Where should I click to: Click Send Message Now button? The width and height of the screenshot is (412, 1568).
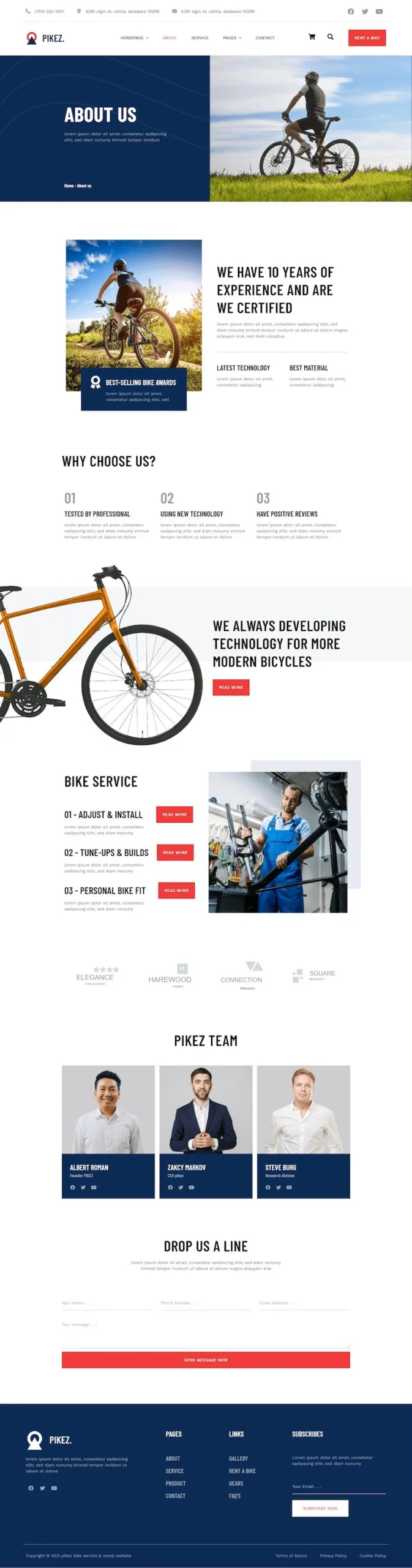coord(206,1360)
